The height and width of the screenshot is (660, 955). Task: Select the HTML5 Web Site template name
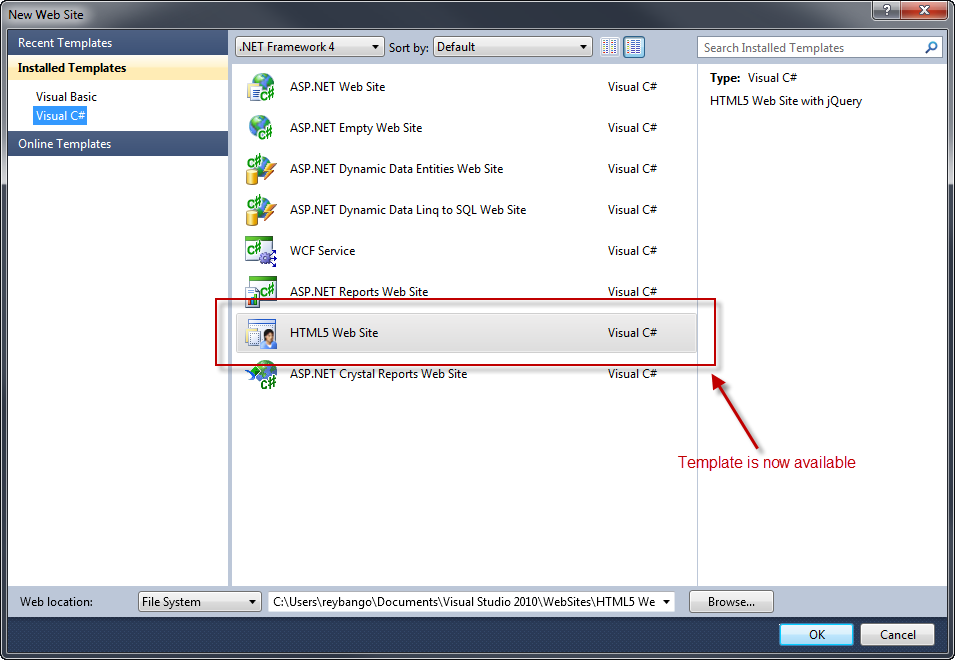(x=334, y=333)
